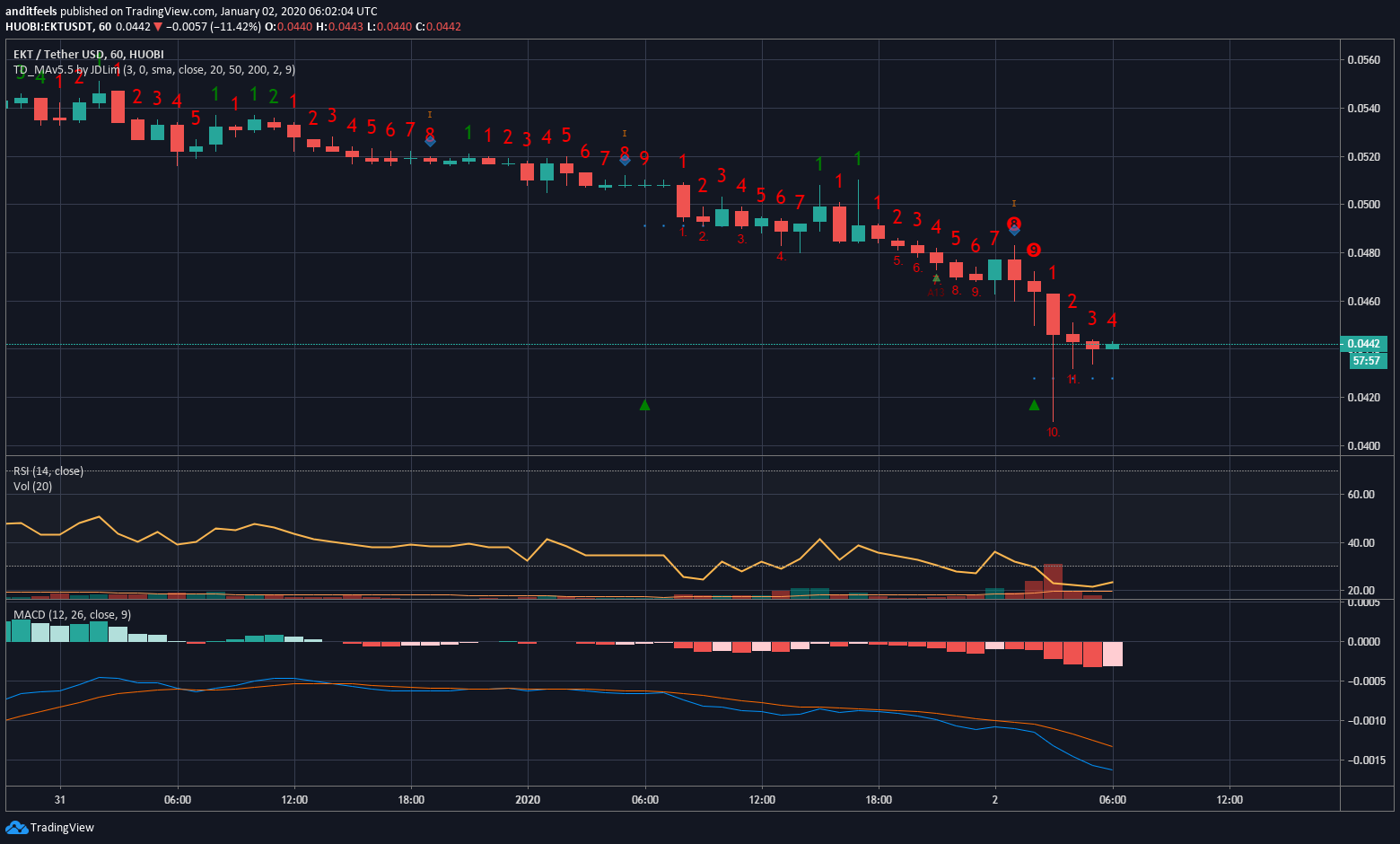Click the TradingView cloud logo
The width and height of the screenshot is (1400, 844).
click(16, 827)
